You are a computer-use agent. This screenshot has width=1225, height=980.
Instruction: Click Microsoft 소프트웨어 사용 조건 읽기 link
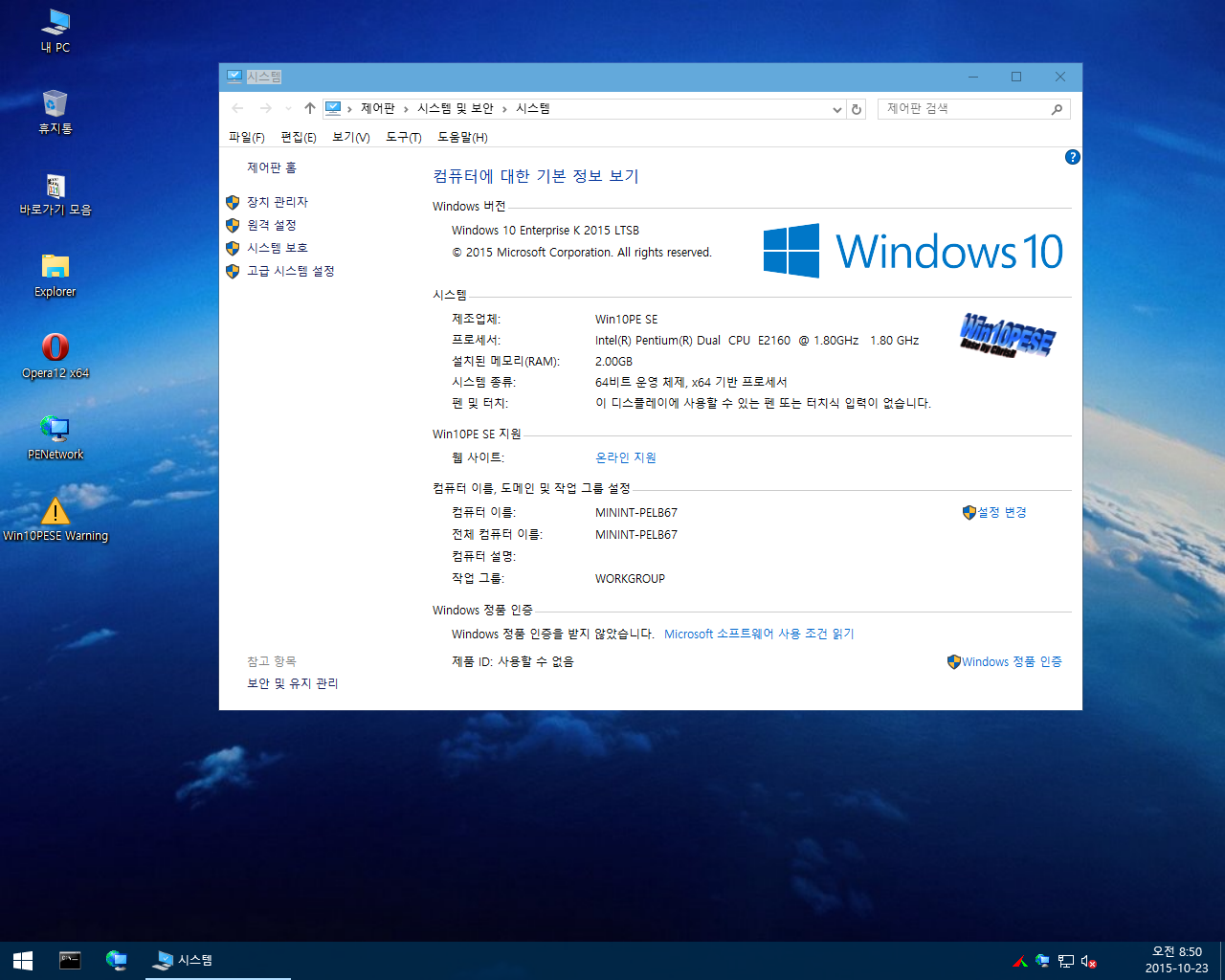(x=759, y=634)
